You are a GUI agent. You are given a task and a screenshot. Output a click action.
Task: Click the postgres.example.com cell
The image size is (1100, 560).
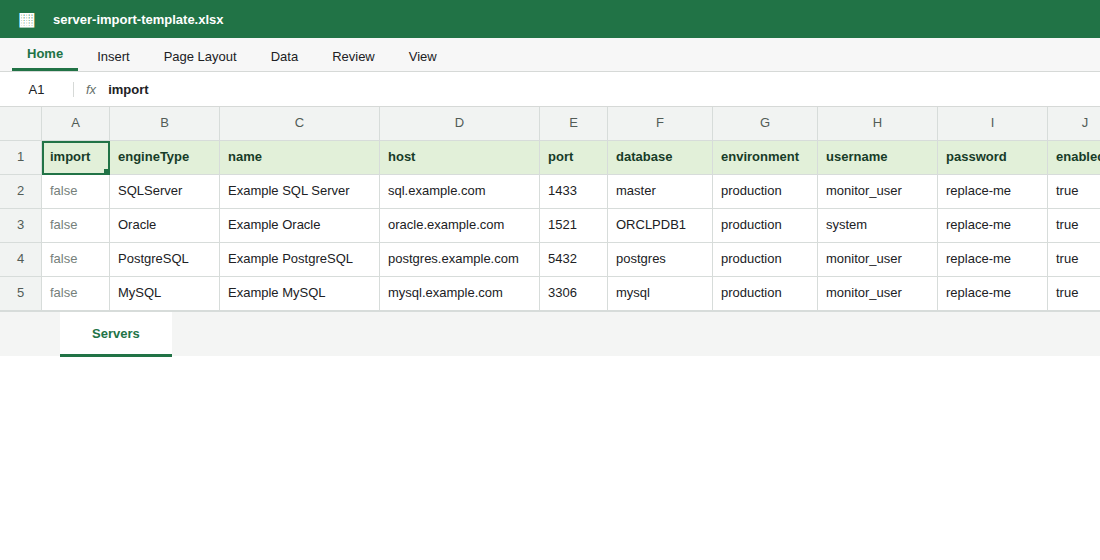459,259
